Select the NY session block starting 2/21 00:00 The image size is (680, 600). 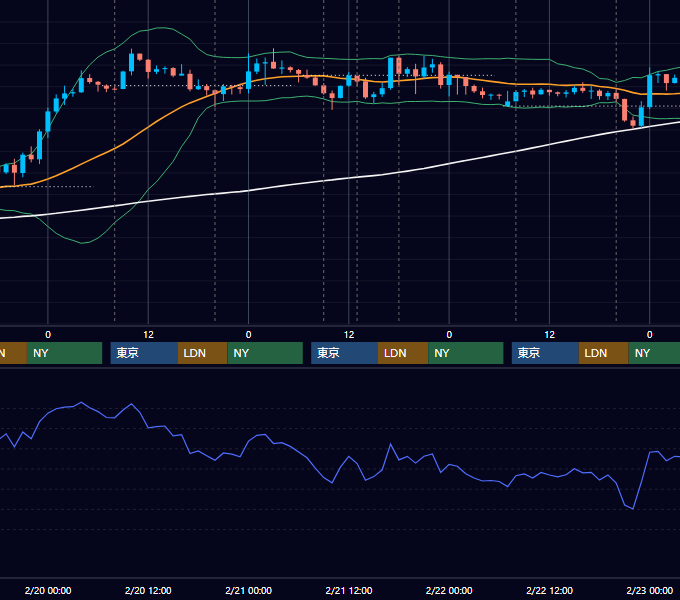click(x=265, y=353)
